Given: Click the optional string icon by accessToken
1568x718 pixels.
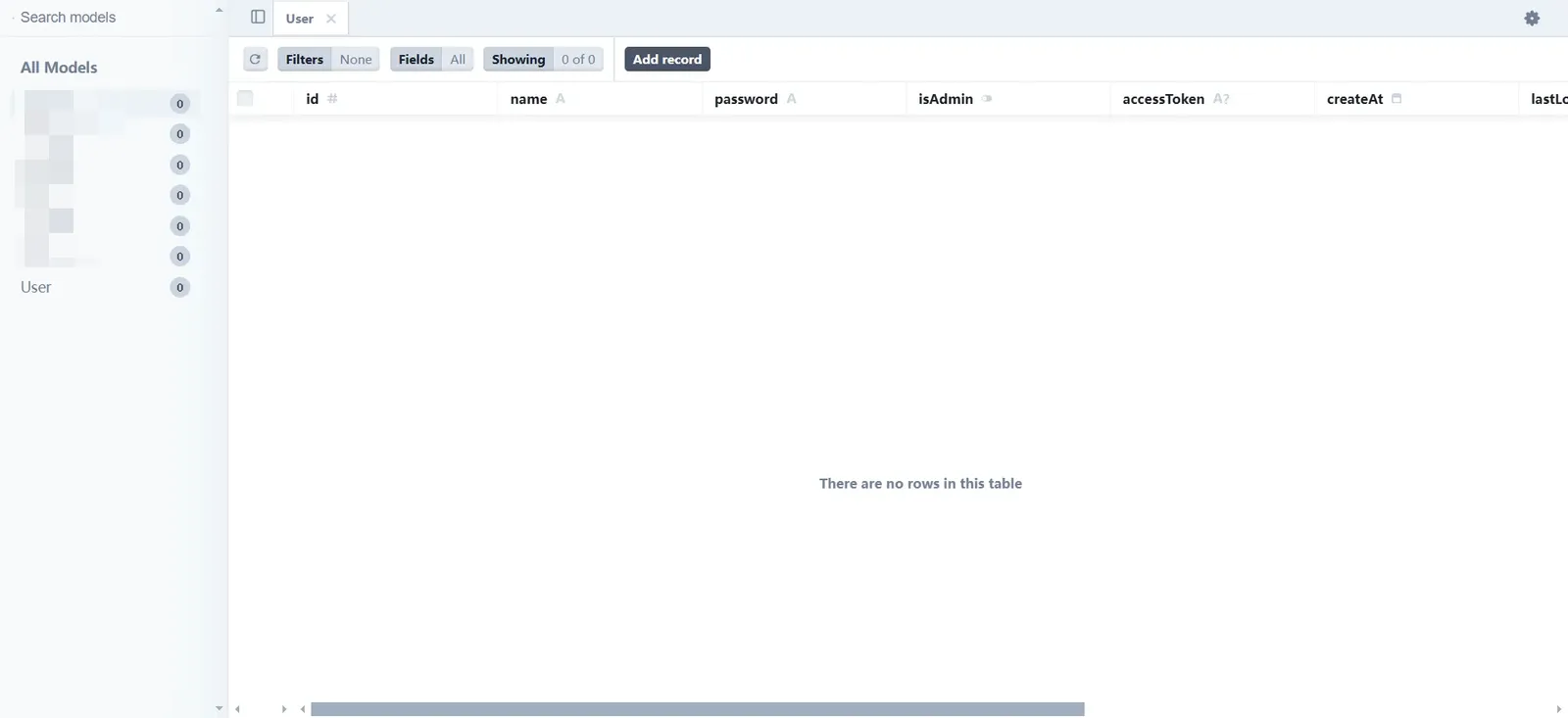Looking at the screenshot, I should tap(1221, 99).
